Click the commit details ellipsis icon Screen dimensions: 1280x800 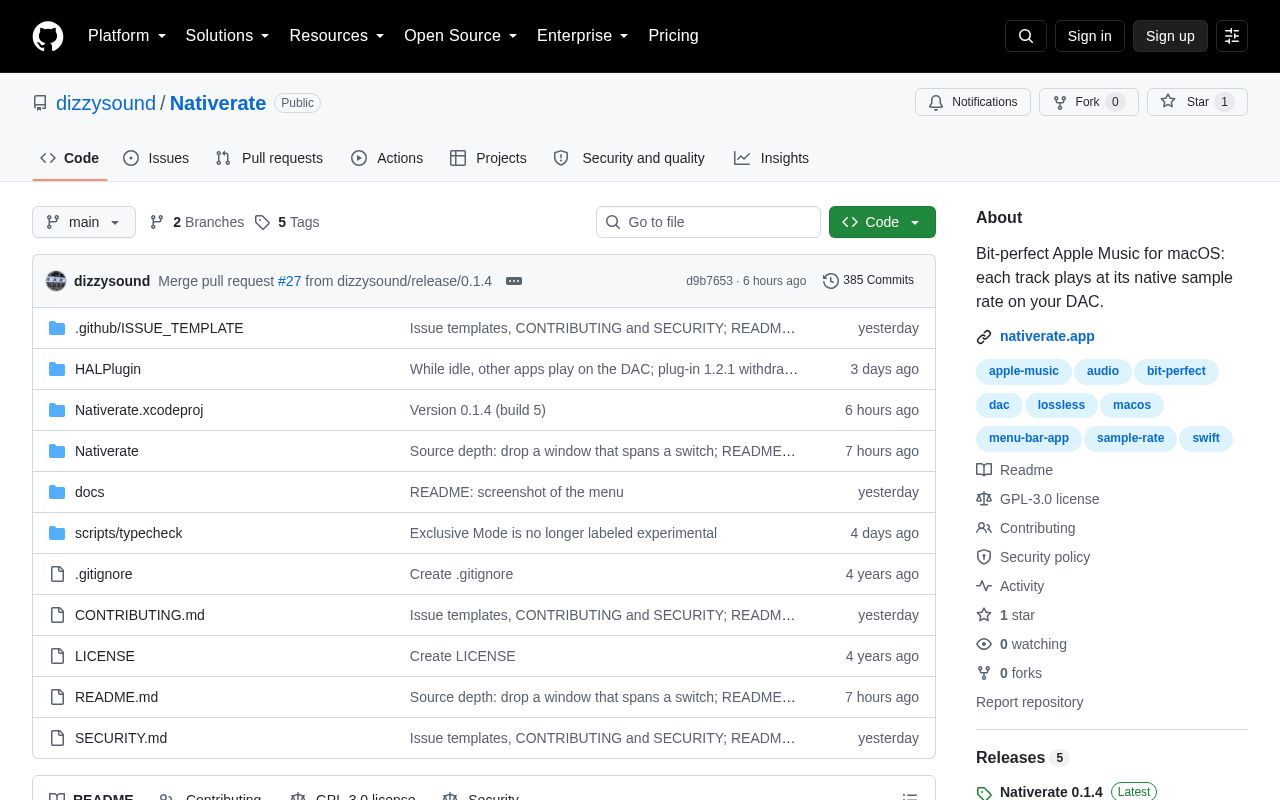click(514, 281)
